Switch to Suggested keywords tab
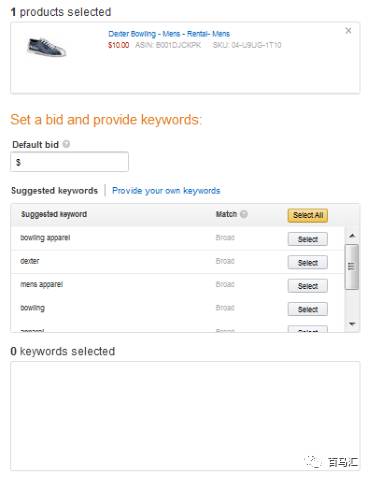The image size is (369, 479). click(x=54, y=191)
